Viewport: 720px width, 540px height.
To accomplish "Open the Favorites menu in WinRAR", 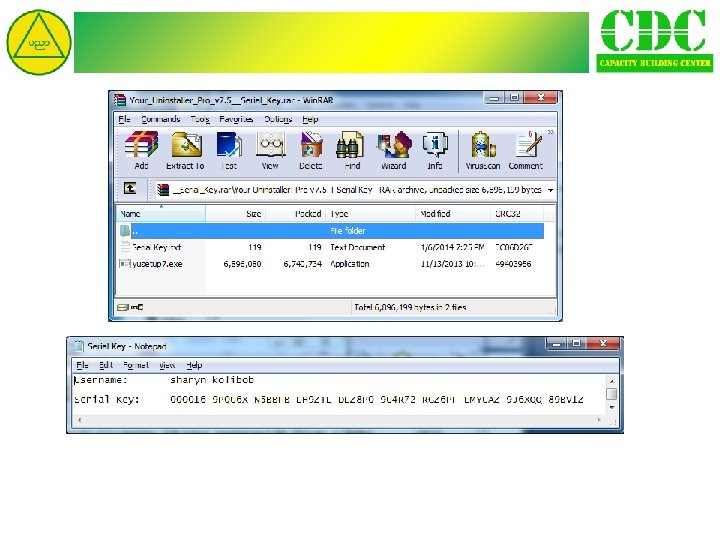I will point(236,119).
